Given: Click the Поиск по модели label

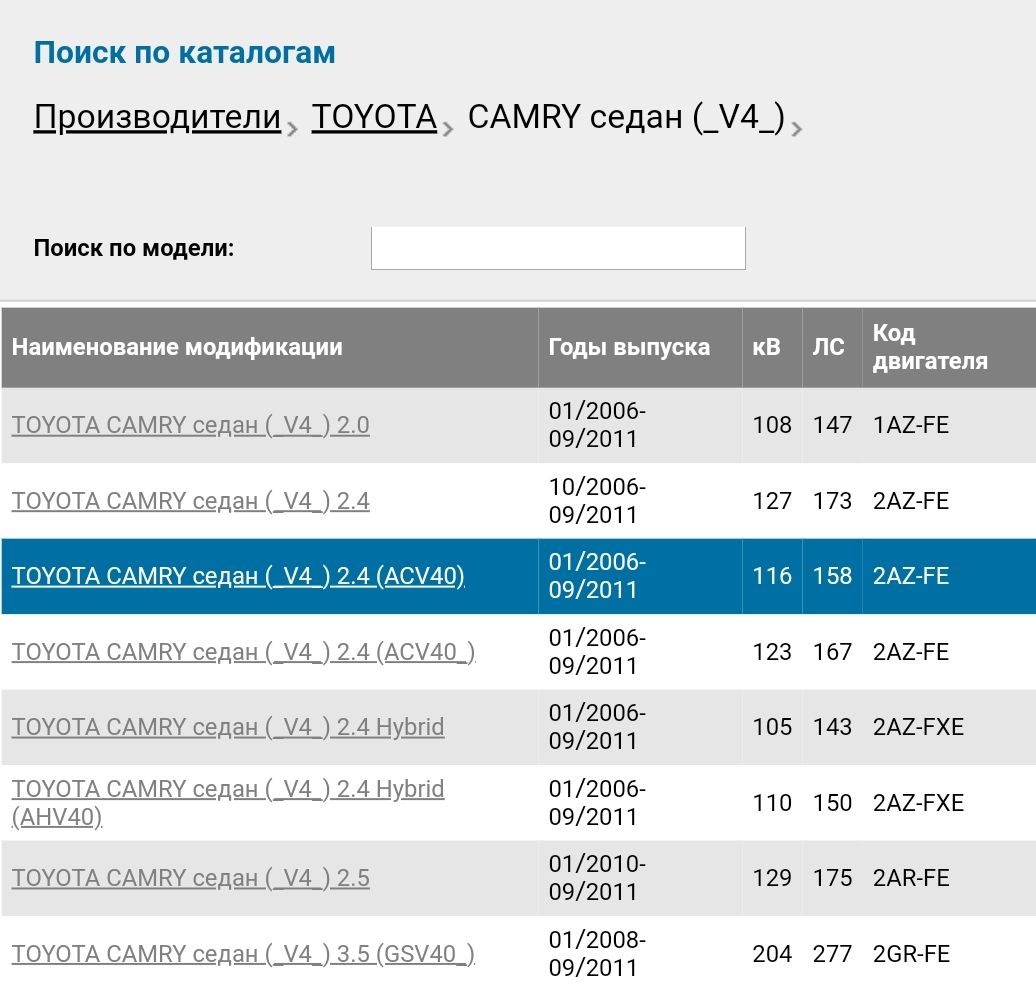Looking at the screenshot, I should click(x=134, y=248).
